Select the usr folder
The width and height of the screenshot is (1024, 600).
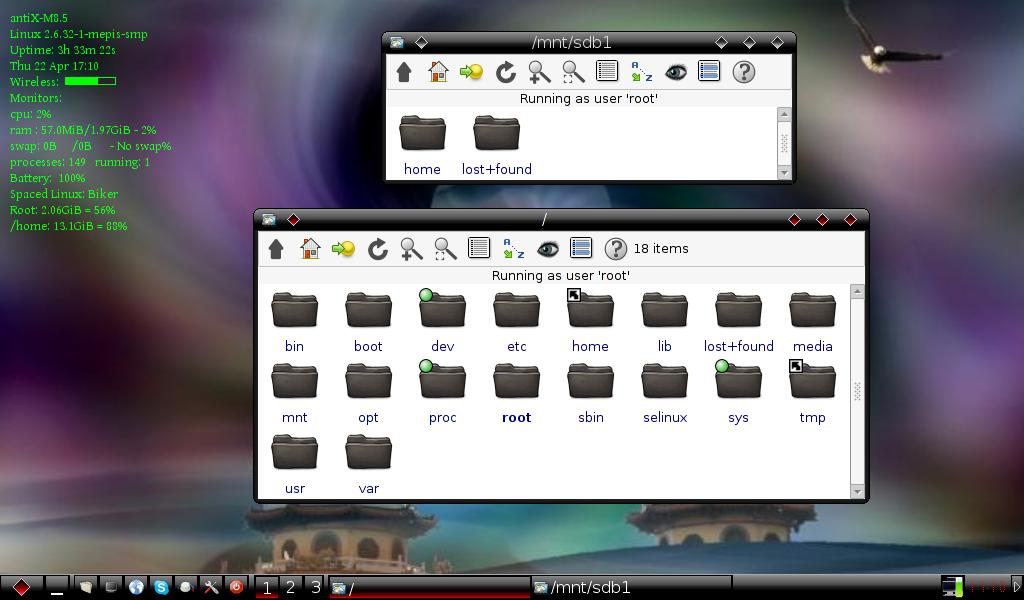click(295, 464)
